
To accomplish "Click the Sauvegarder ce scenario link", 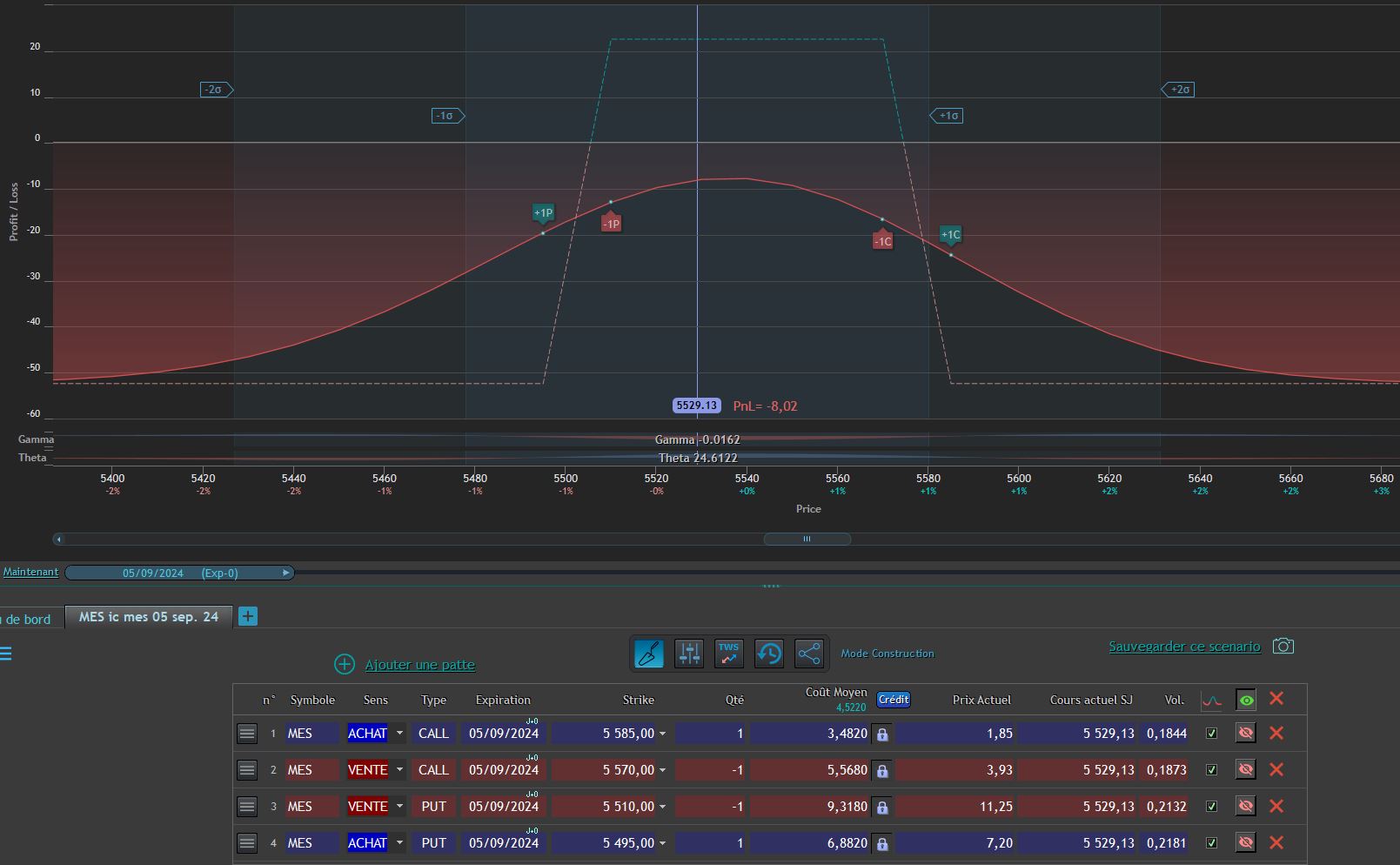I will click(1184, 647).
